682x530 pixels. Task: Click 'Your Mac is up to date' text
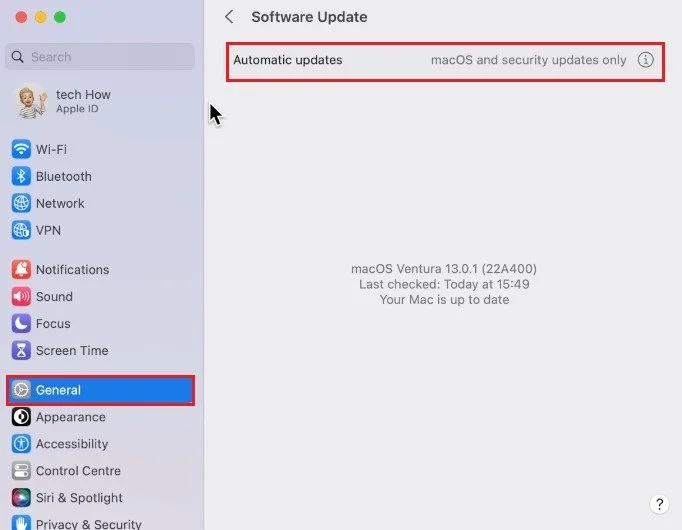point(444,300)
